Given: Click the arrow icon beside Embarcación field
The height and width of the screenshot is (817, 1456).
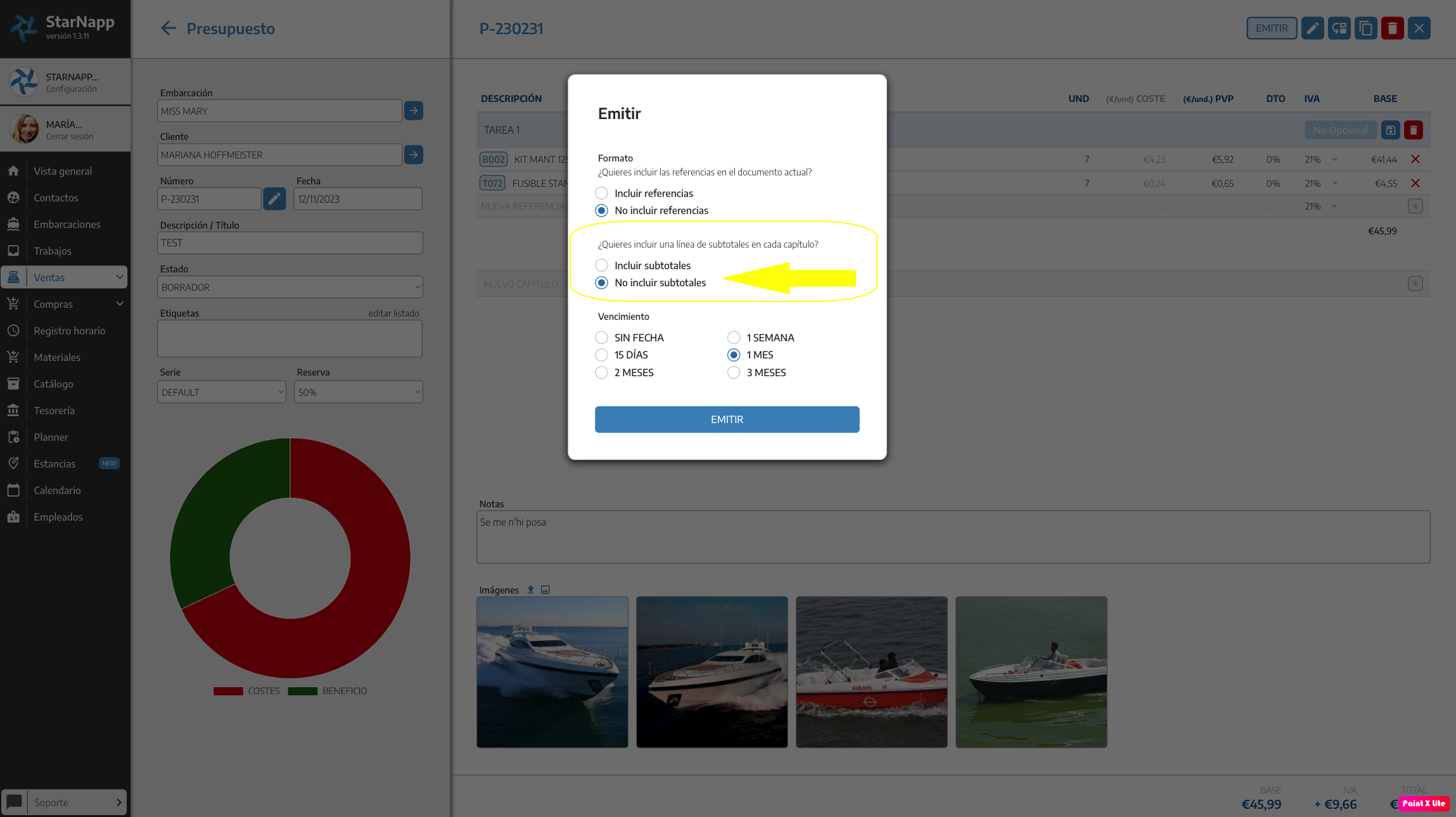Looking at the screenshot, I should (x=414, y=111).
